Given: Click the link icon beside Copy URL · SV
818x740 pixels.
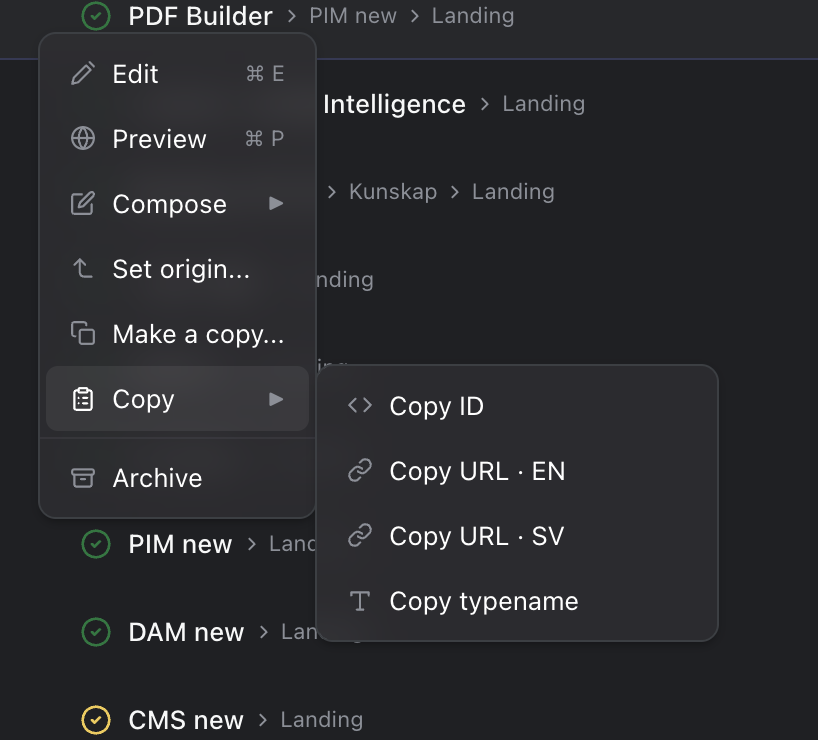Looking at the screenshot, I should point(360,536).
